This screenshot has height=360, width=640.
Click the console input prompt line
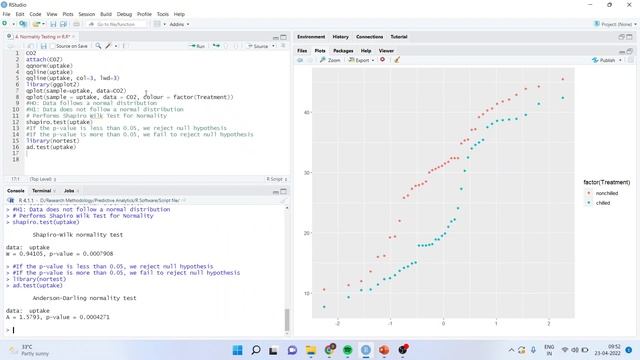point(145,330)
